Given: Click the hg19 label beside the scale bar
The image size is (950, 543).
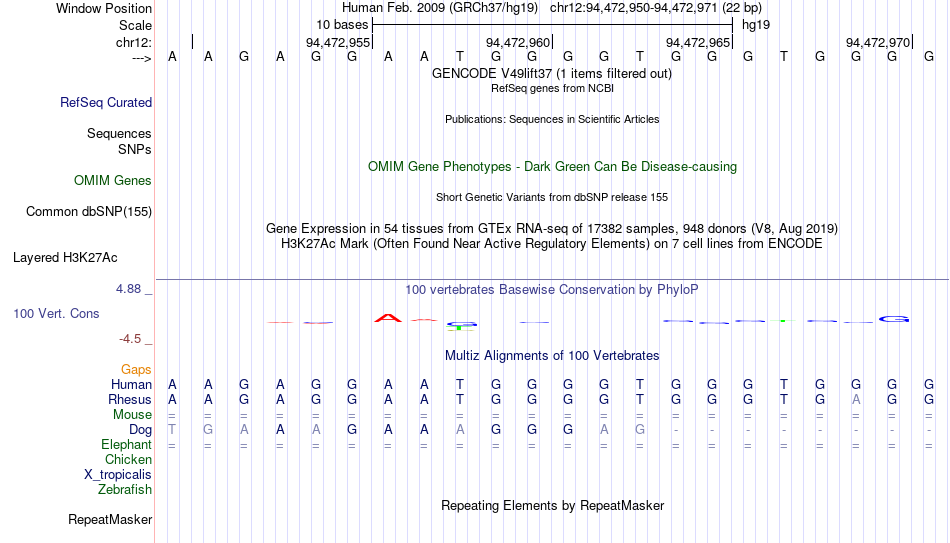Looking at the screenshot, I should 756,25.
